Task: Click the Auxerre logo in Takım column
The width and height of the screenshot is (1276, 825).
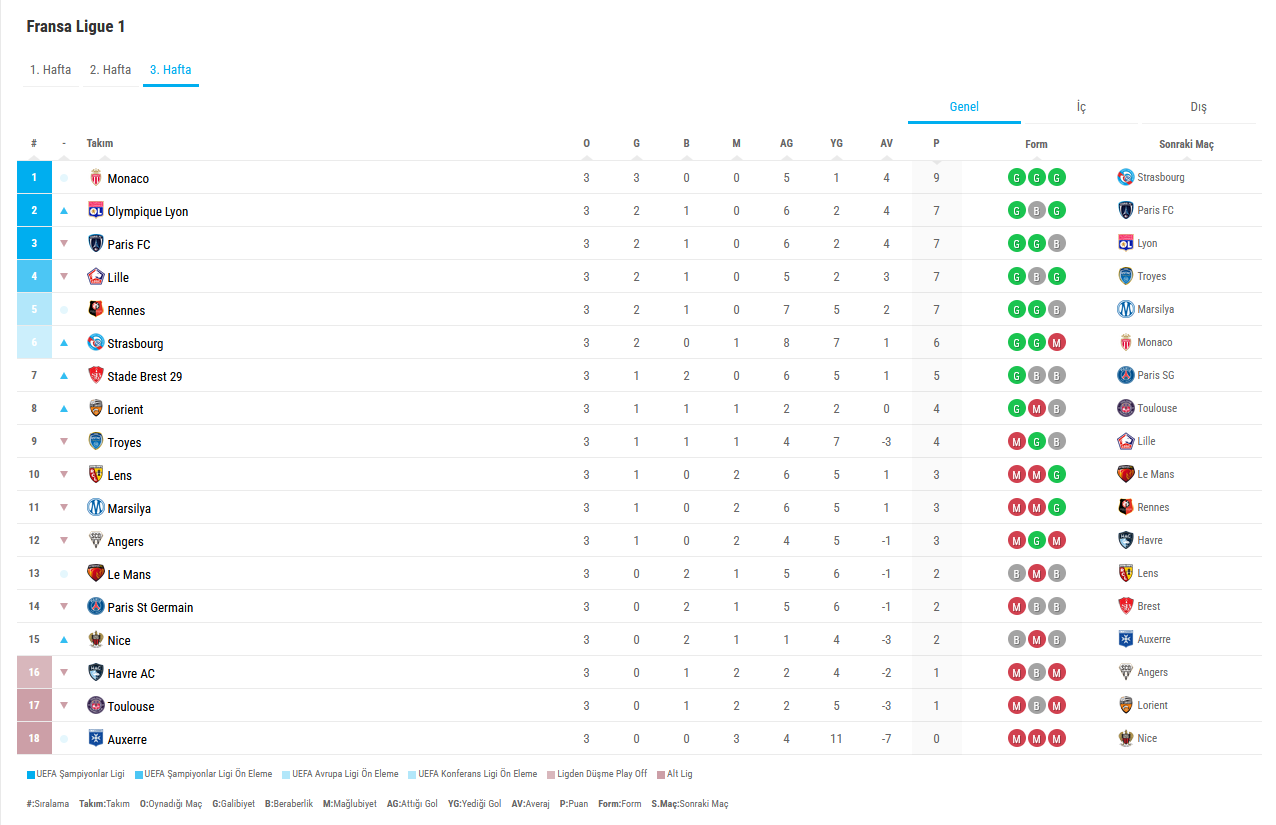Action: (x=96, y=739)
